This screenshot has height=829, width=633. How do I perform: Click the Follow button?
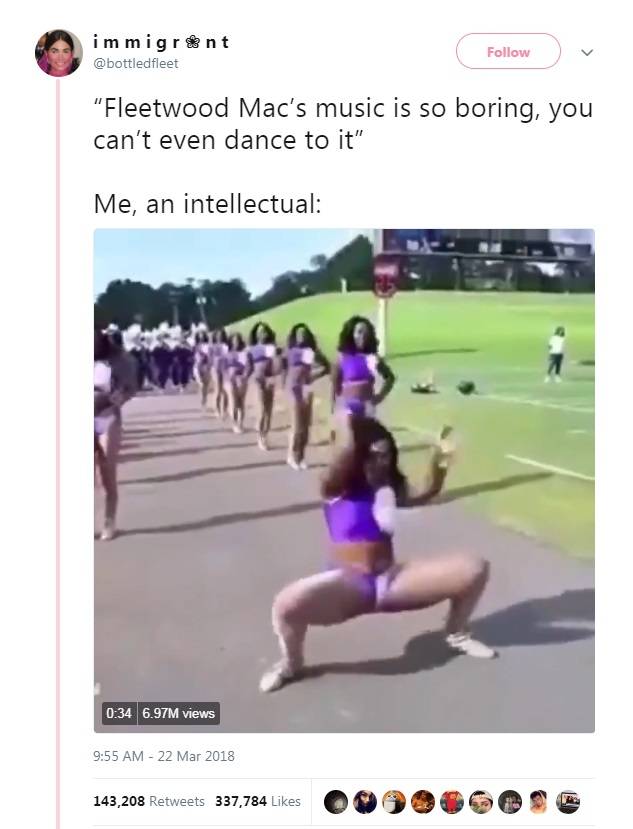pyautogui.click(x=508, y=51)
